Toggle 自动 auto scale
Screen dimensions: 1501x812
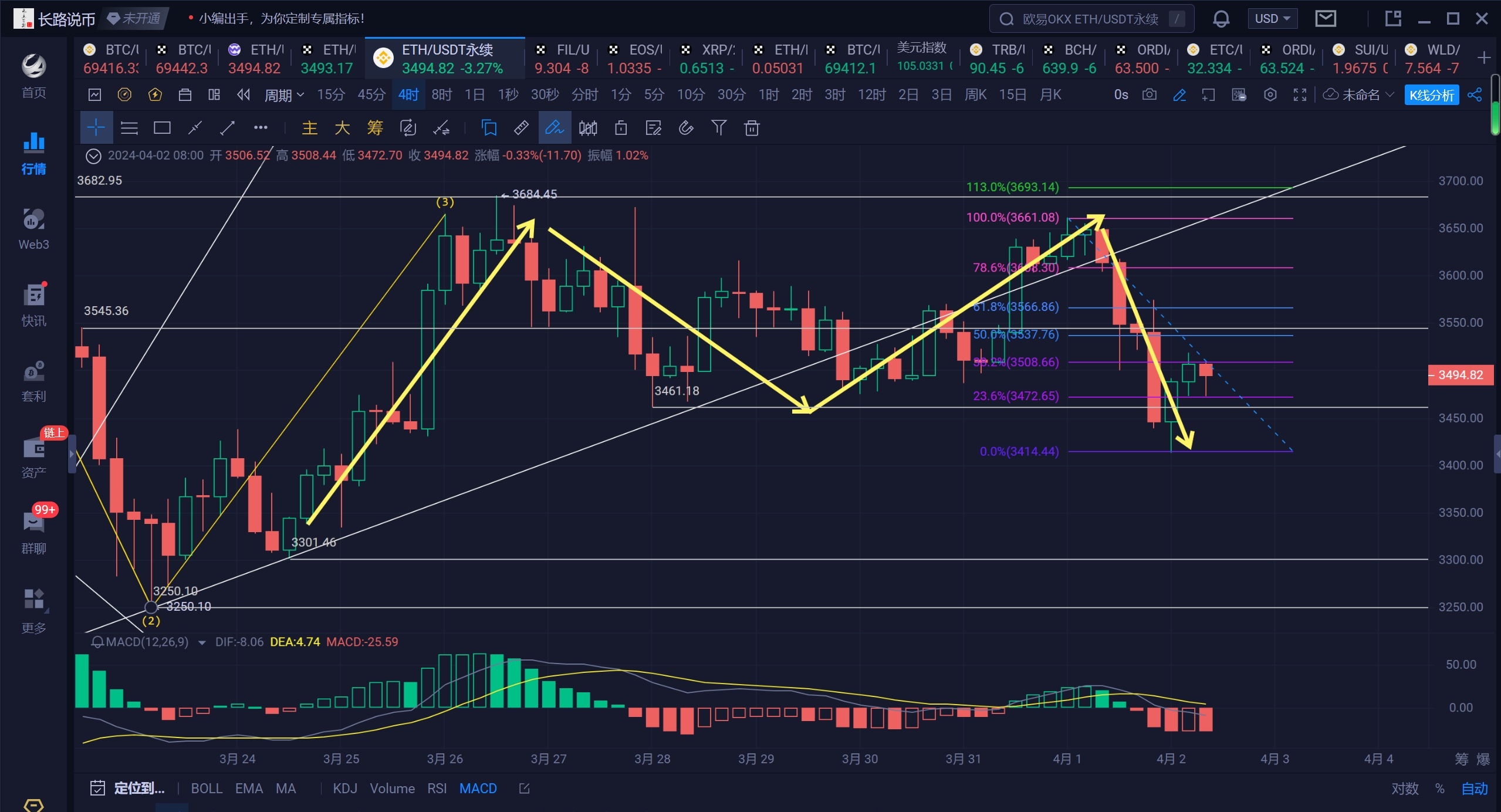click(x=1475, y=789)
